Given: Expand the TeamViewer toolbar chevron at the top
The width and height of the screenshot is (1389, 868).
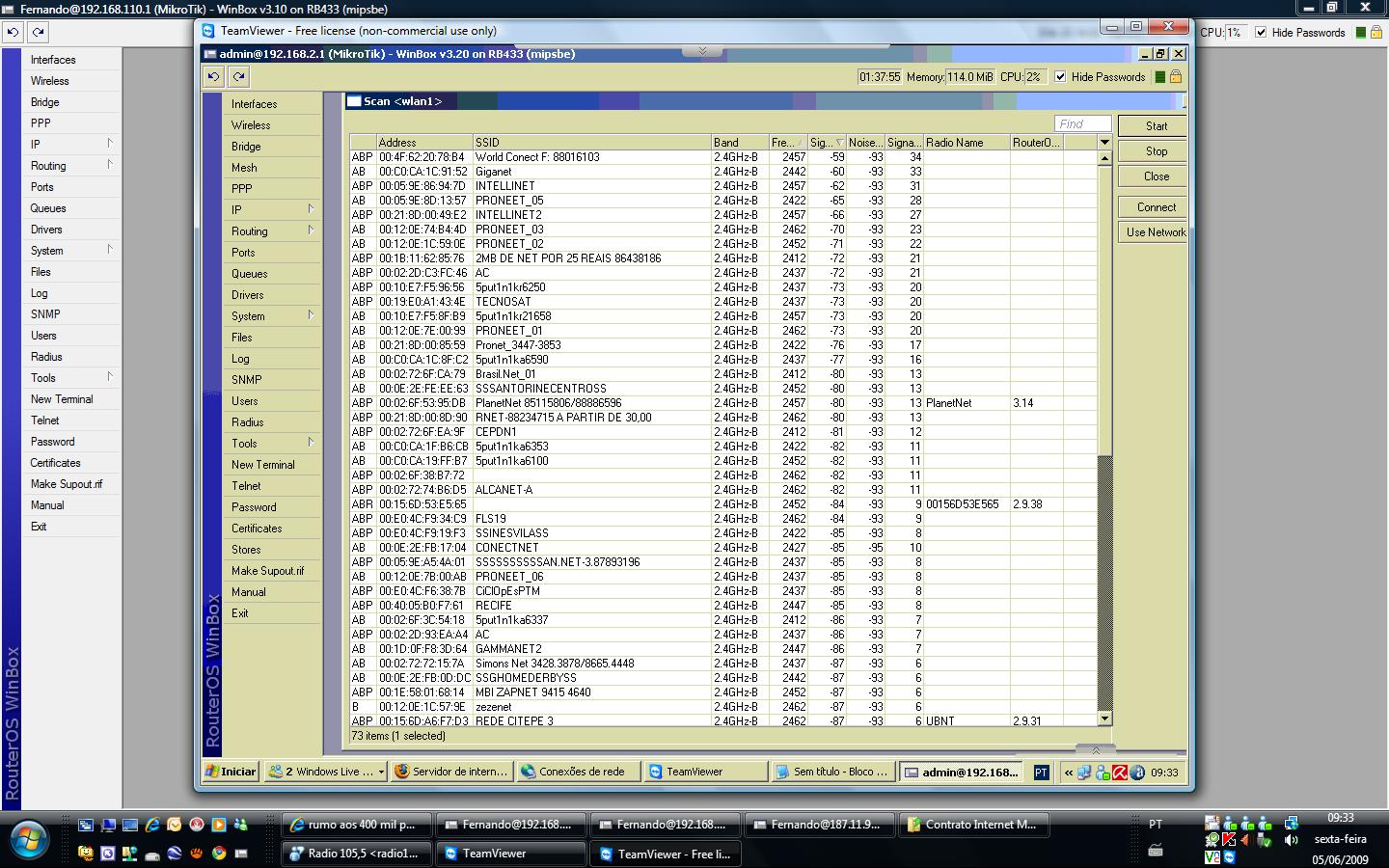Looking at the screenshot, I should pos(702,50).
